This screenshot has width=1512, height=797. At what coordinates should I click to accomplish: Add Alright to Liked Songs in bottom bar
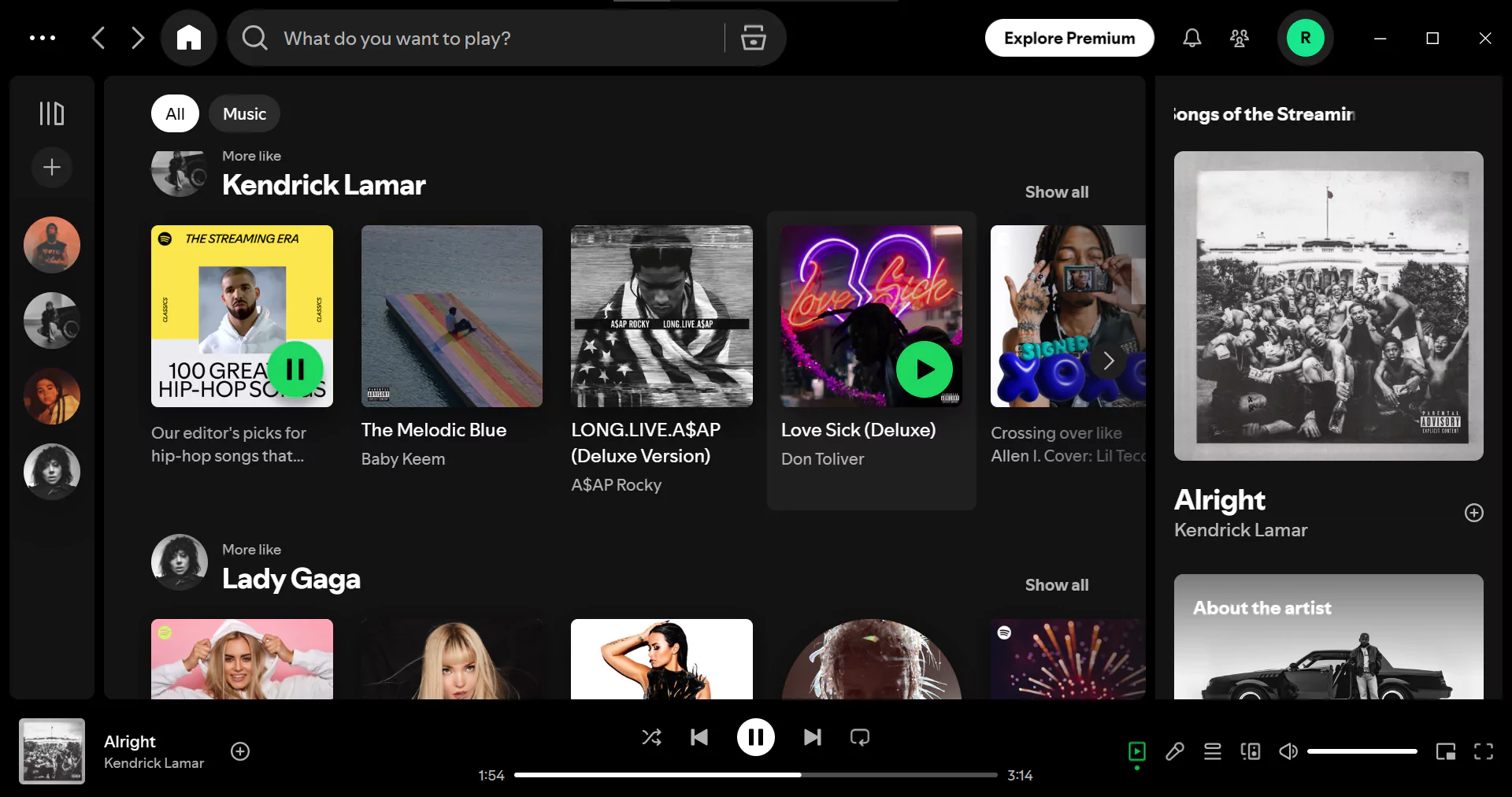240,751
